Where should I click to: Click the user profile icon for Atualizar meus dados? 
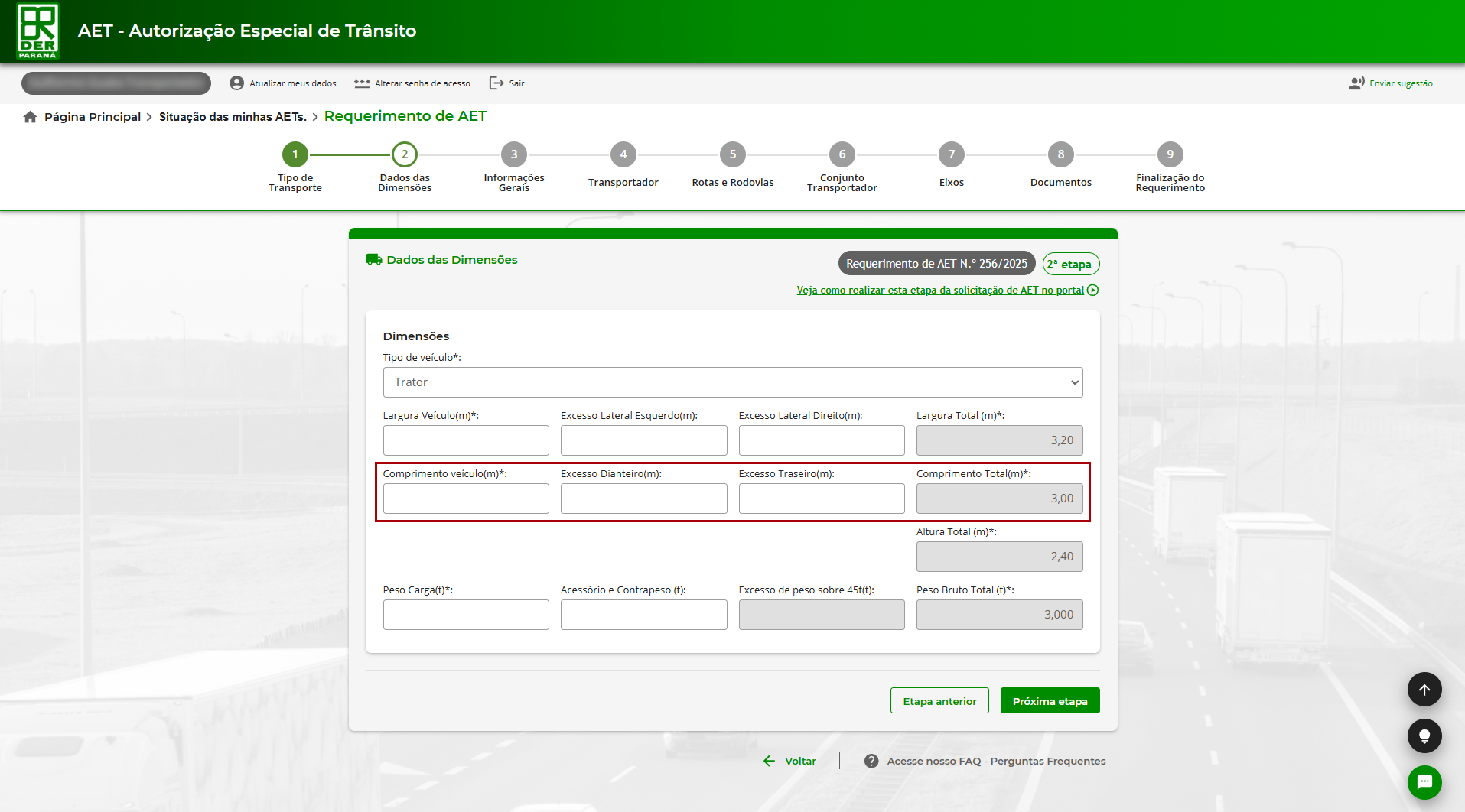click(236, 83)
